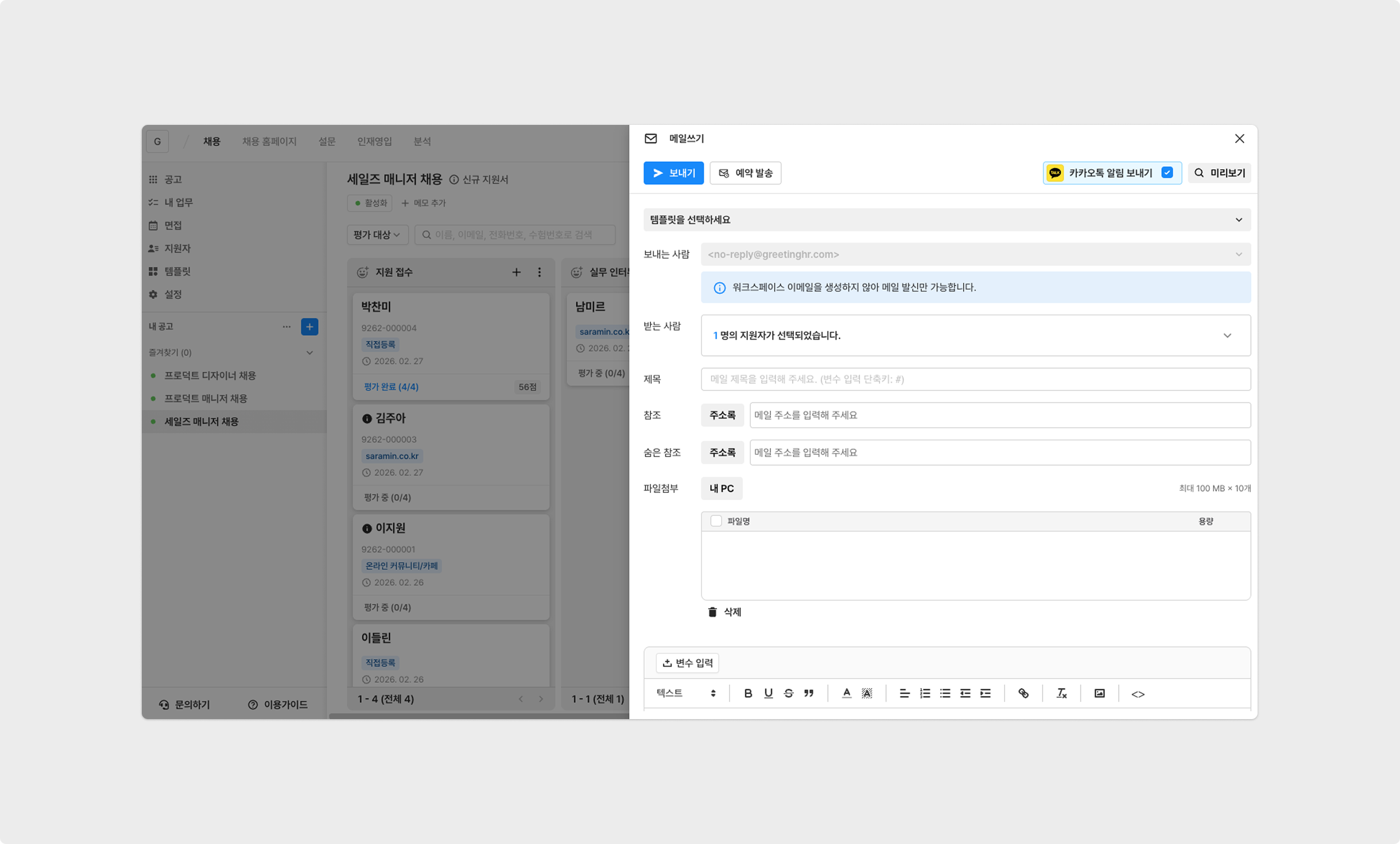Image resolution: width=1400 pixels, height=844 pixels.
Task: Pick a text background highlight color
Action: tap(867, 693)
